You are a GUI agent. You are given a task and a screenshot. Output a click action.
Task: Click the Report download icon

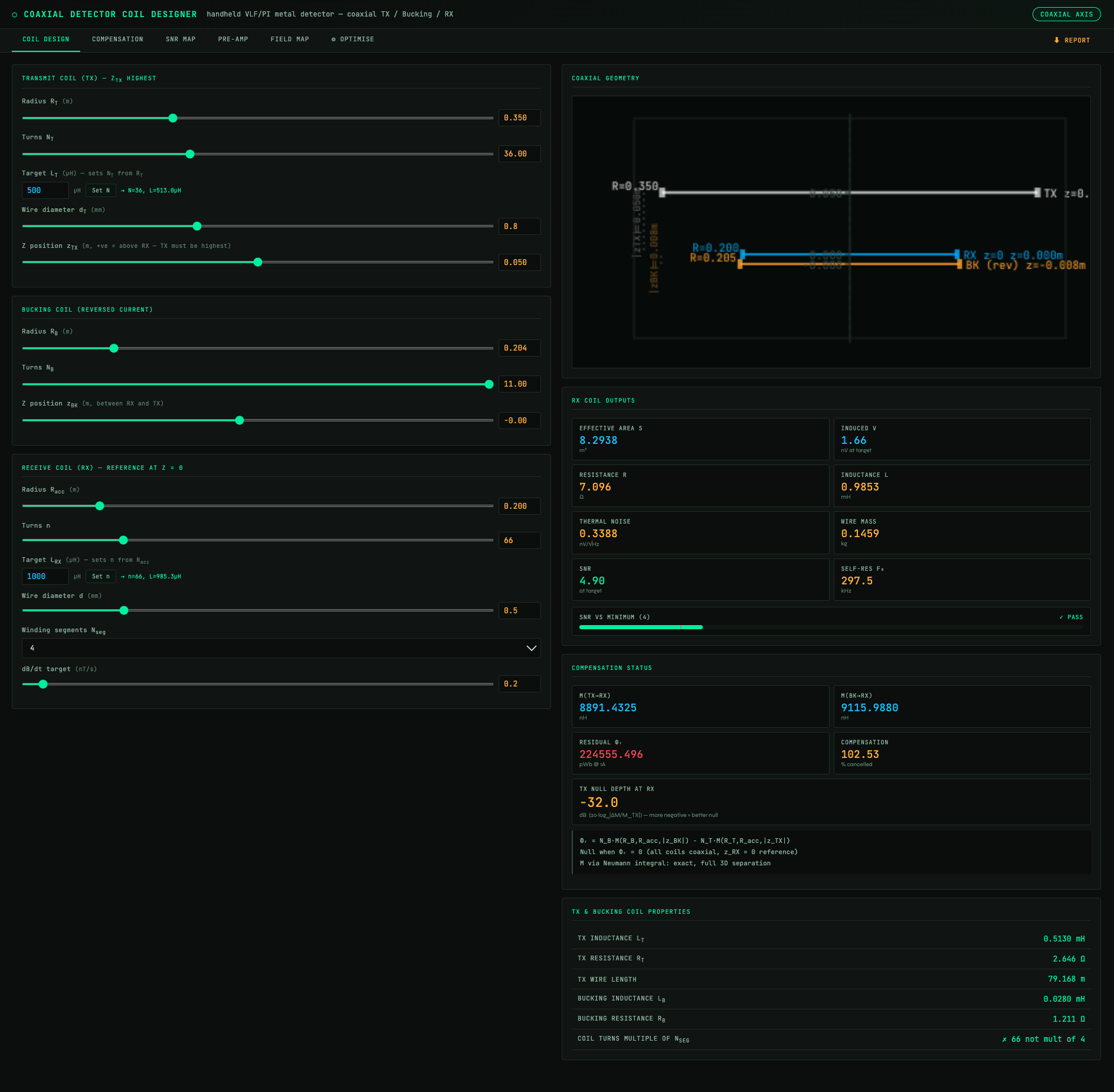click(x=1057, y=40)
